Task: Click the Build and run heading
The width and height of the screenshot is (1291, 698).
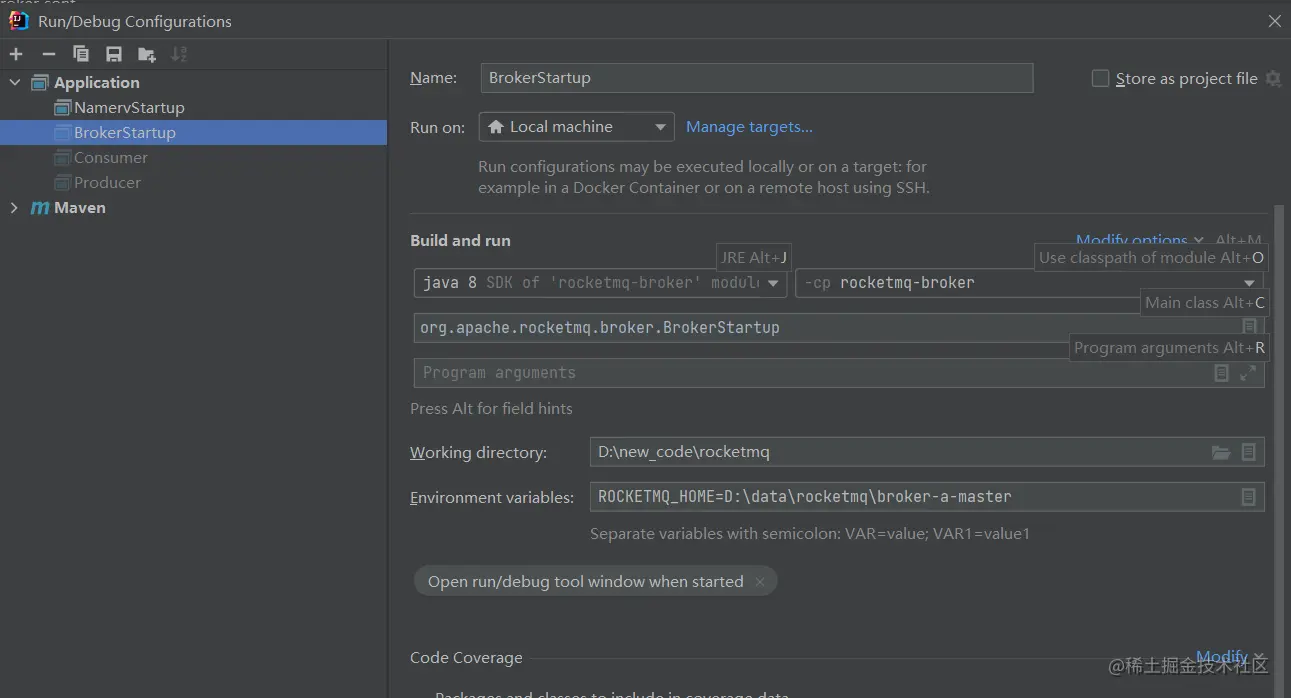Action: coord(460,241)
